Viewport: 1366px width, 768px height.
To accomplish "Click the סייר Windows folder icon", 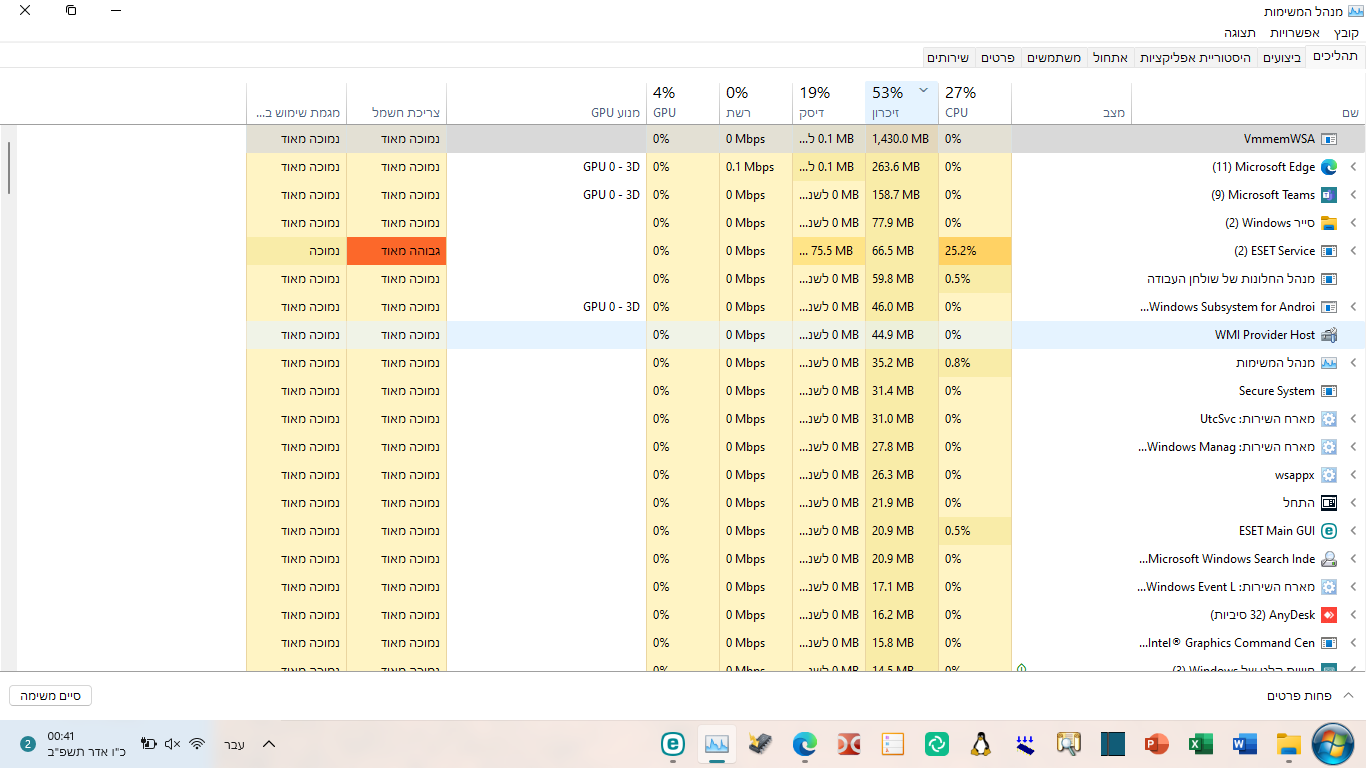I will (x=1329, y=223).
